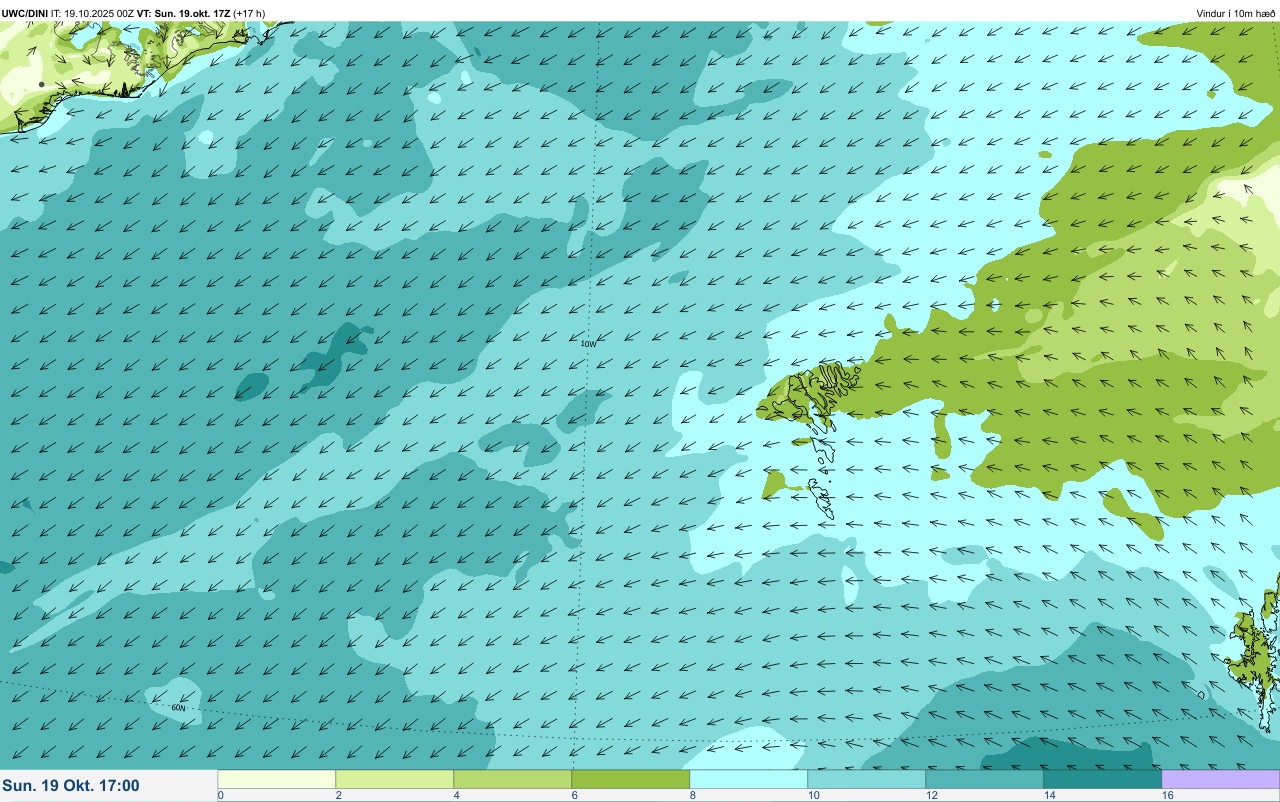Click the legend value '4'
The width and height of the screenshot is (1280, 802).
click(456, 795)
